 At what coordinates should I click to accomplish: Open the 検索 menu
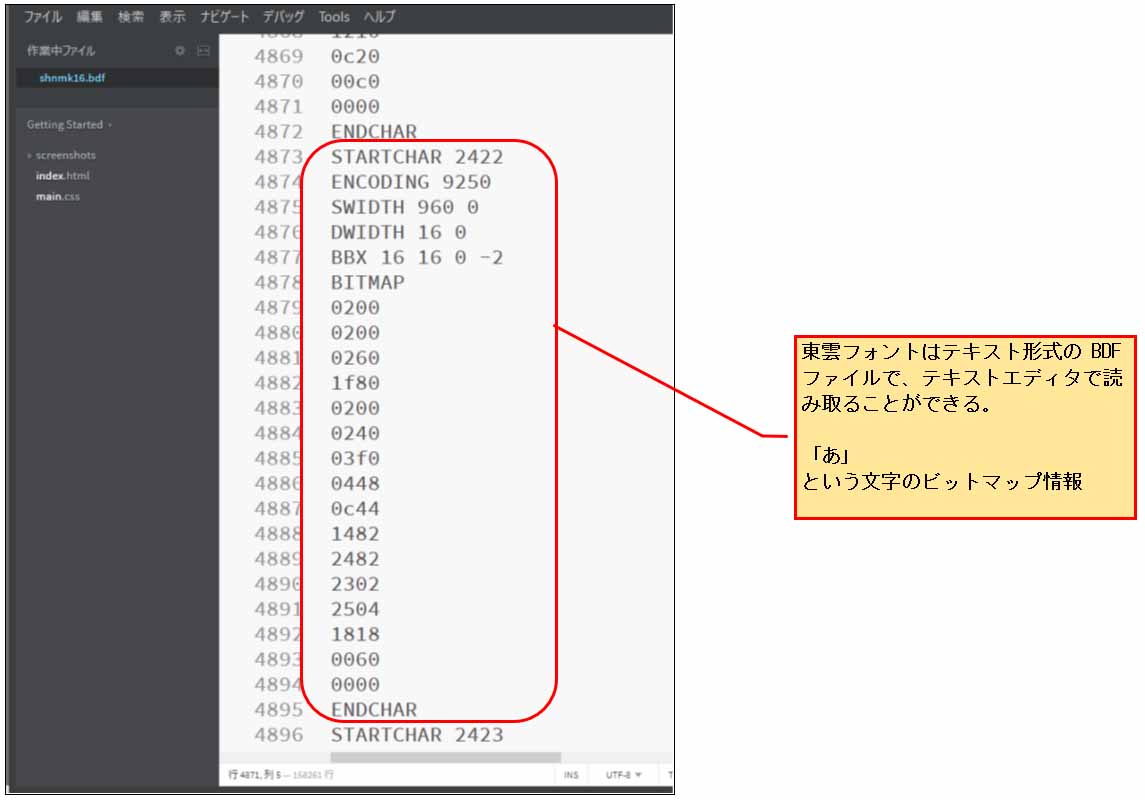coord(131,17)
